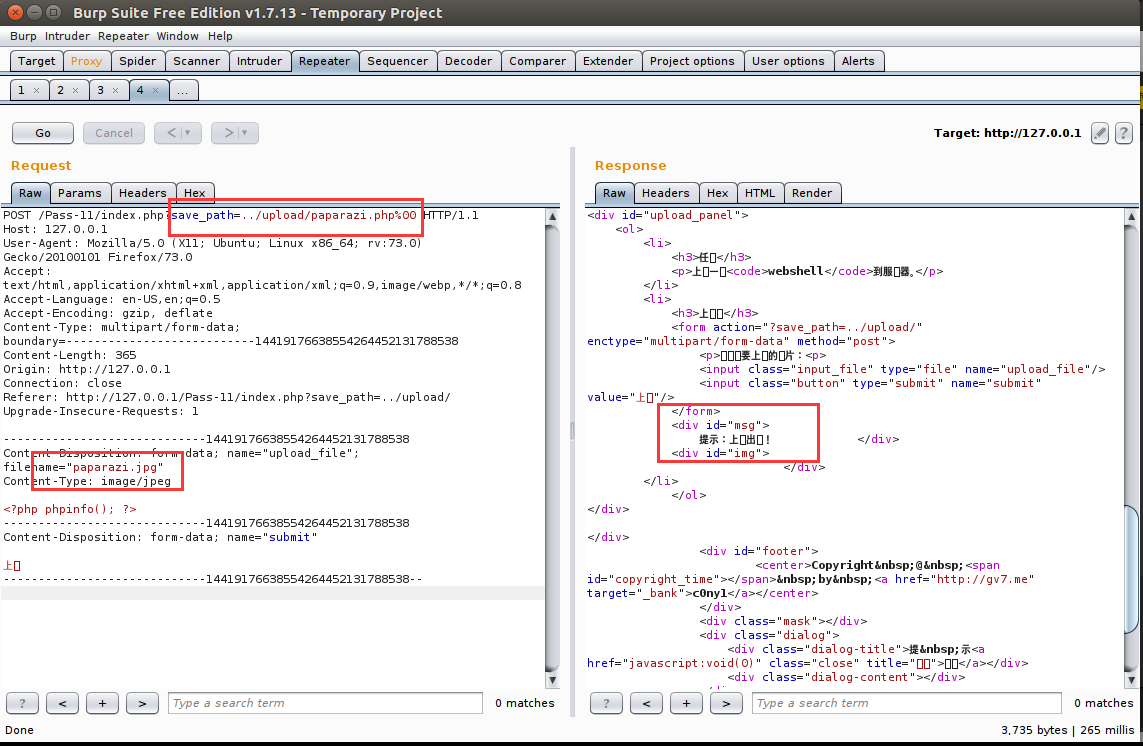Open the User options tab

pos(788,61)
